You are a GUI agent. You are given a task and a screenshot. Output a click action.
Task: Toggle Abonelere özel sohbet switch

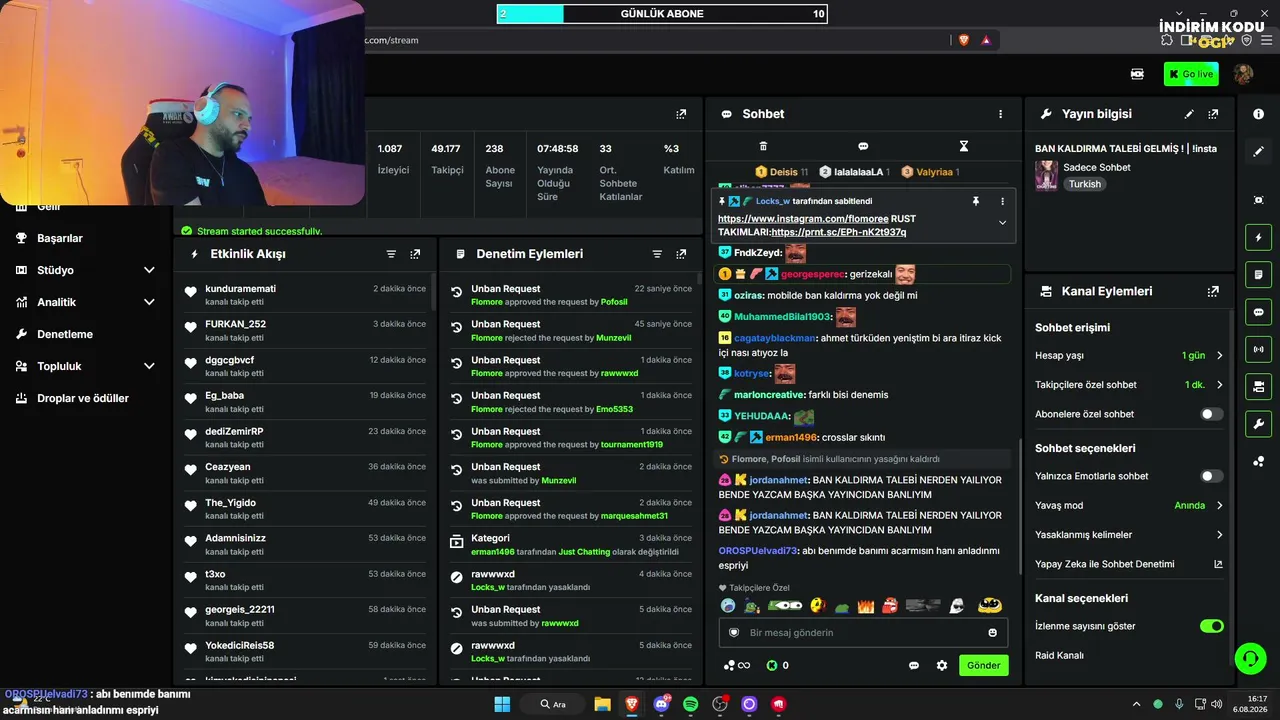click(x=1211, y=414)
